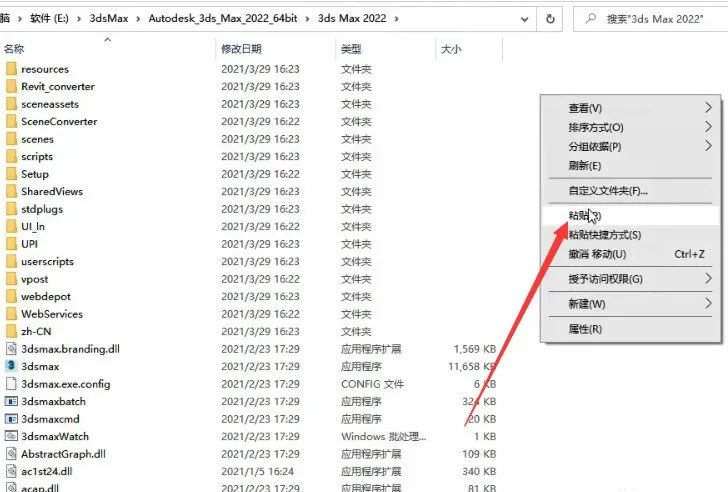Image resolution: width=728 pixels, height=492 pixels.
Task: Open the 排序方式(O) submenu
Action: (630, 127)
